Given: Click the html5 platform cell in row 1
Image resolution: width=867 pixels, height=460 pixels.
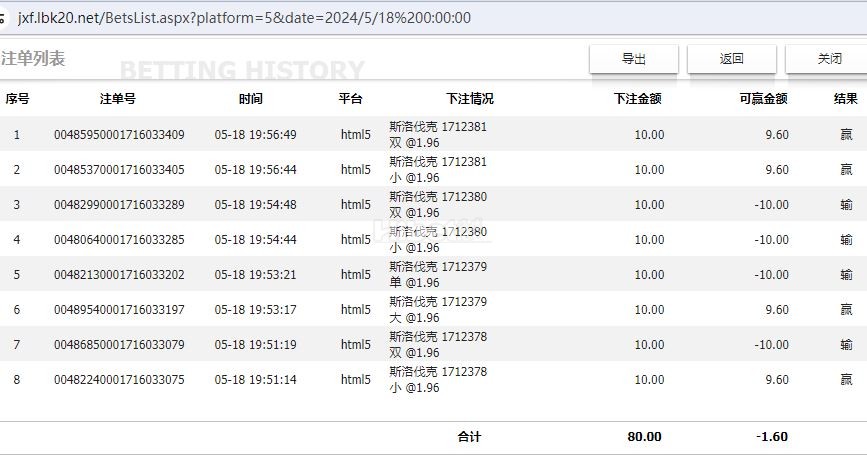Looking at the screenshot, I should pyautogui.click(x=356, y=135).
